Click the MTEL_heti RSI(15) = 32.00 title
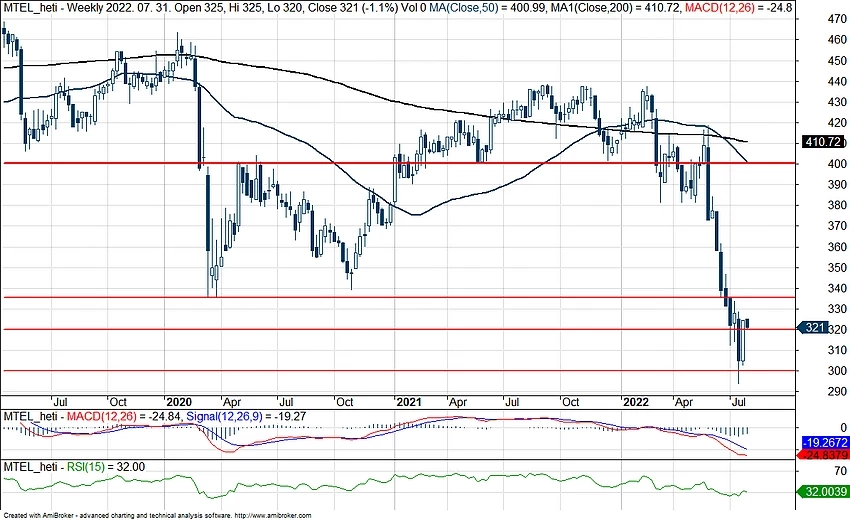The image size is (850, 520). click(x=74, y=467)
